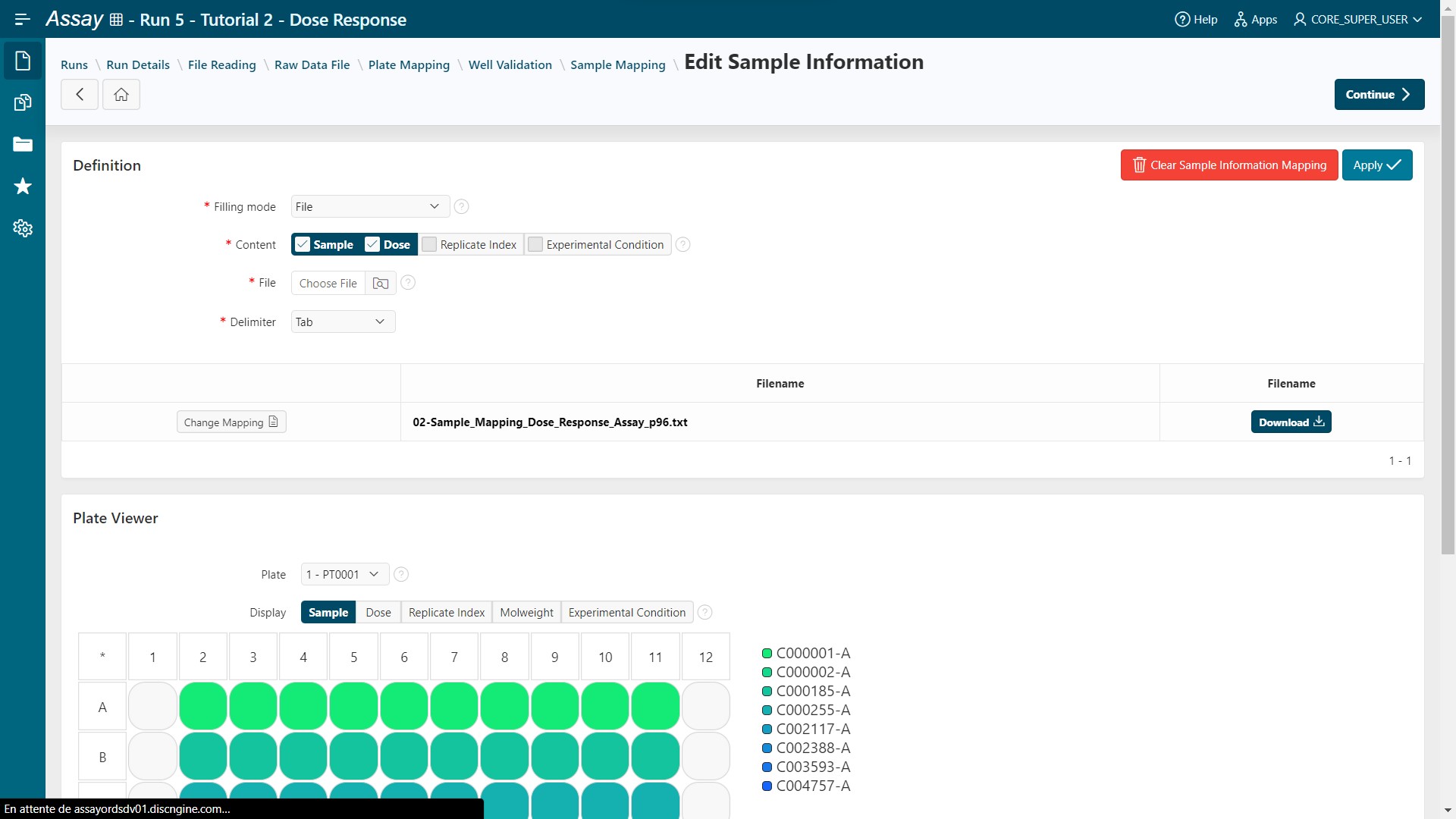Download the sample mapping file

click(1291, 422)
